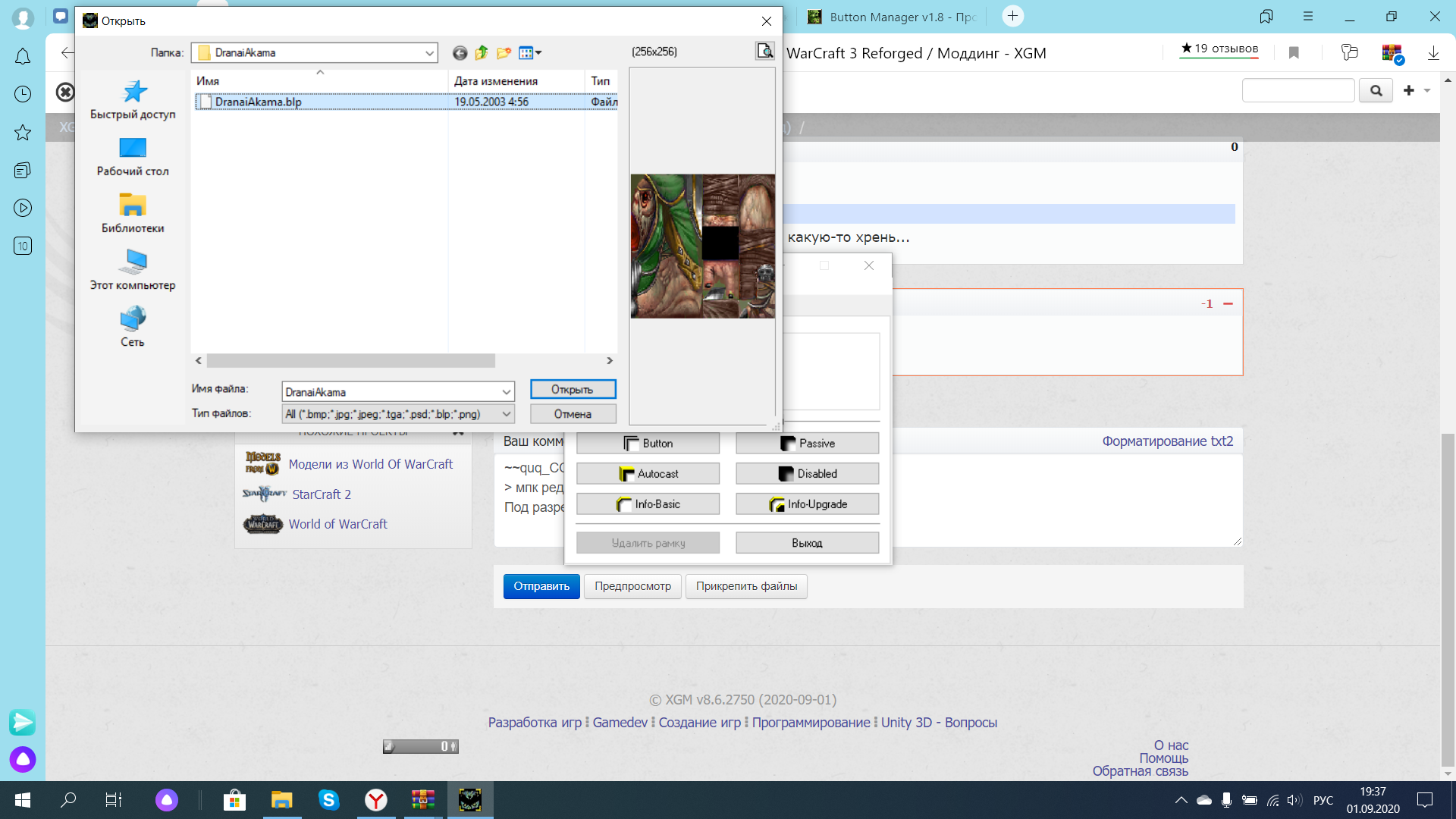The width and height of the screenshot is (1456, 819).
Task: Bookmark the page icon
Action: tap(1294, 52)
